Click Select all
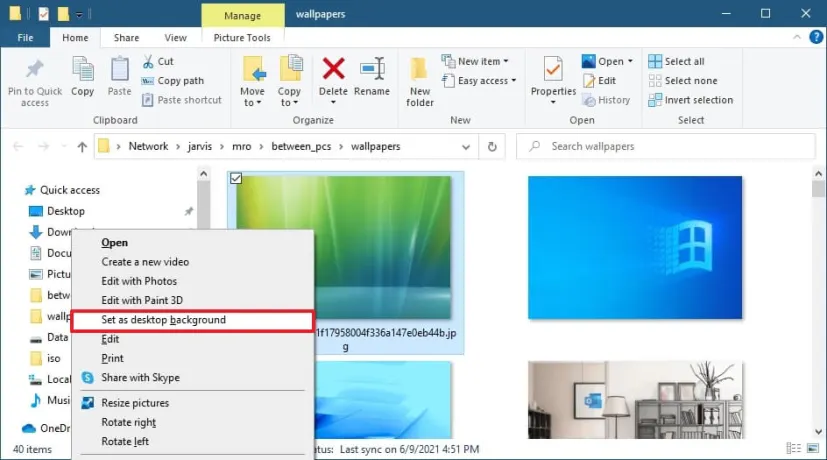This screenshot has width=827, height=460. point(676,61)
